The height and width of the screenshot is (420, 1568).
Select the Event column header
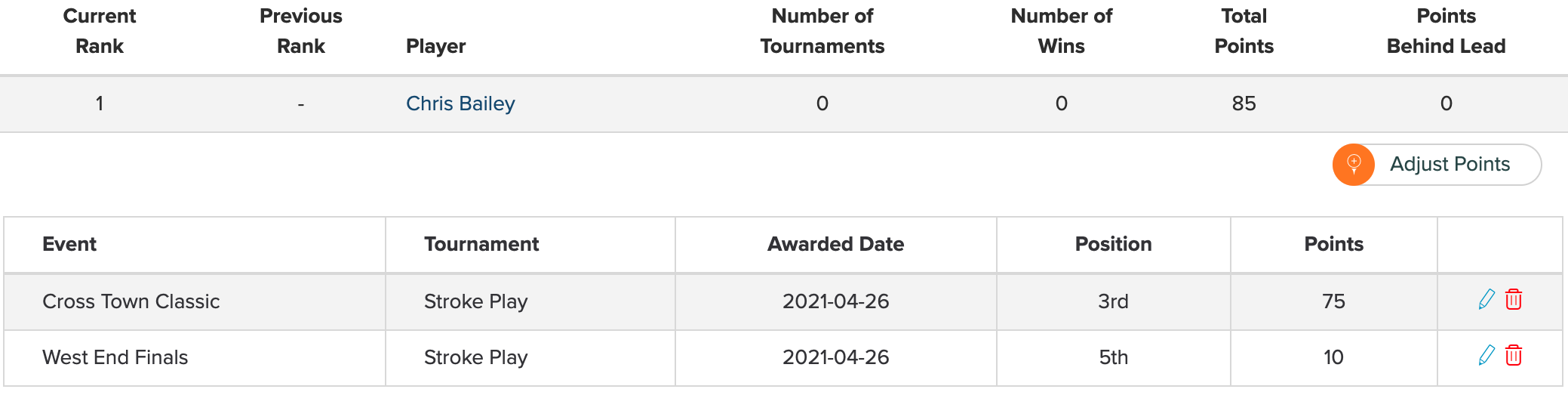coord(69,244)
